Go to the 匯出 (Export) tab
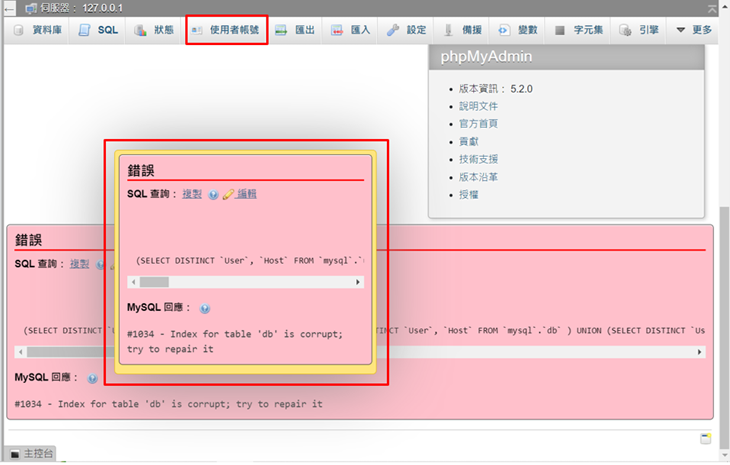The image size is (730, 465). tap(296, 30)
